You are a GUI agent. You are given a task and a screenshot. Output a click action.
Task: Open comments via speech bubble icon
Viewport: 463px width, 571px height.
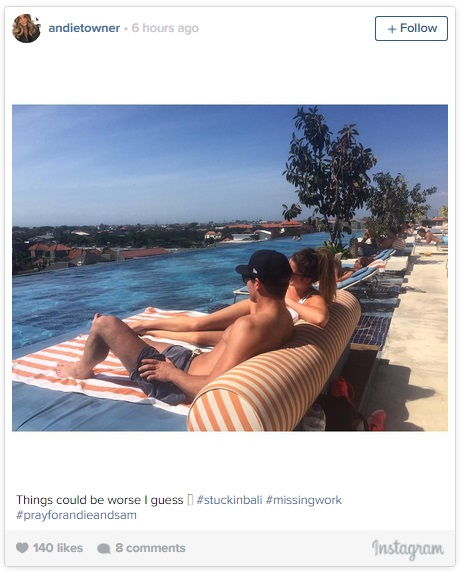[x=104, y=548]
